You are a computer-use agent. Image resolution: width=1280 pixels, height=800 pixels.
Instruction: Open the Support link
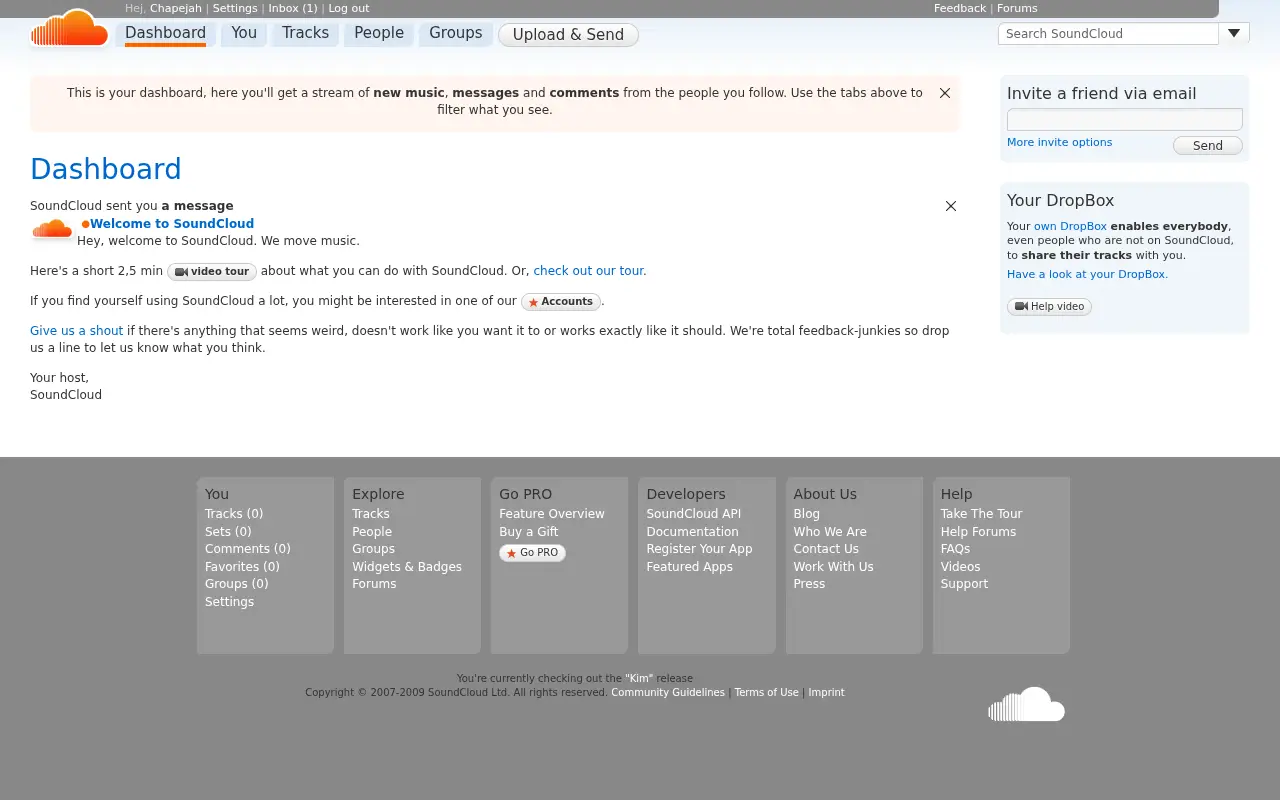pyautogui.click(x=964, y=584)
